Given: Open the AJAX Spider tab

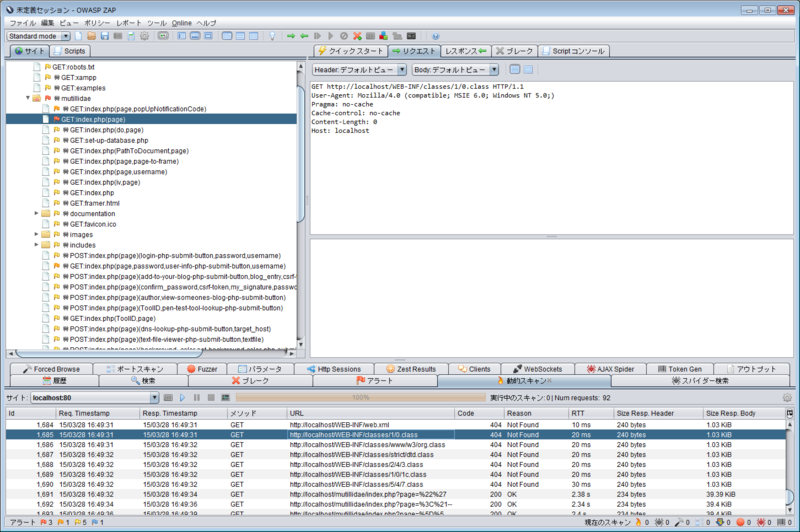Looking at the screenshot, I should click(x=610, y=369).
